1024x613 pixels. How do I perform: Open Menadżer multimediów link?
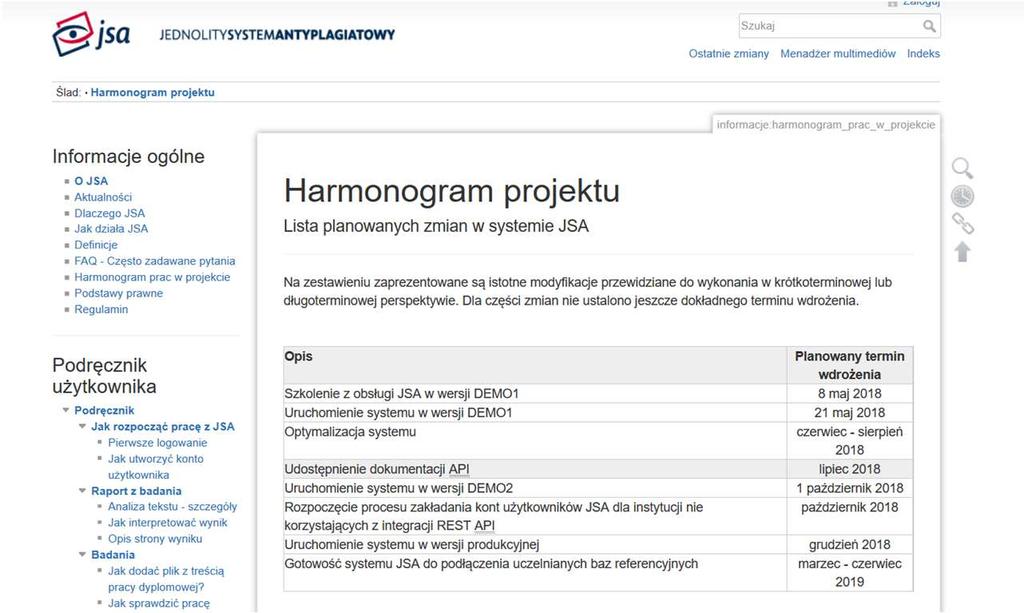point(838,54)
